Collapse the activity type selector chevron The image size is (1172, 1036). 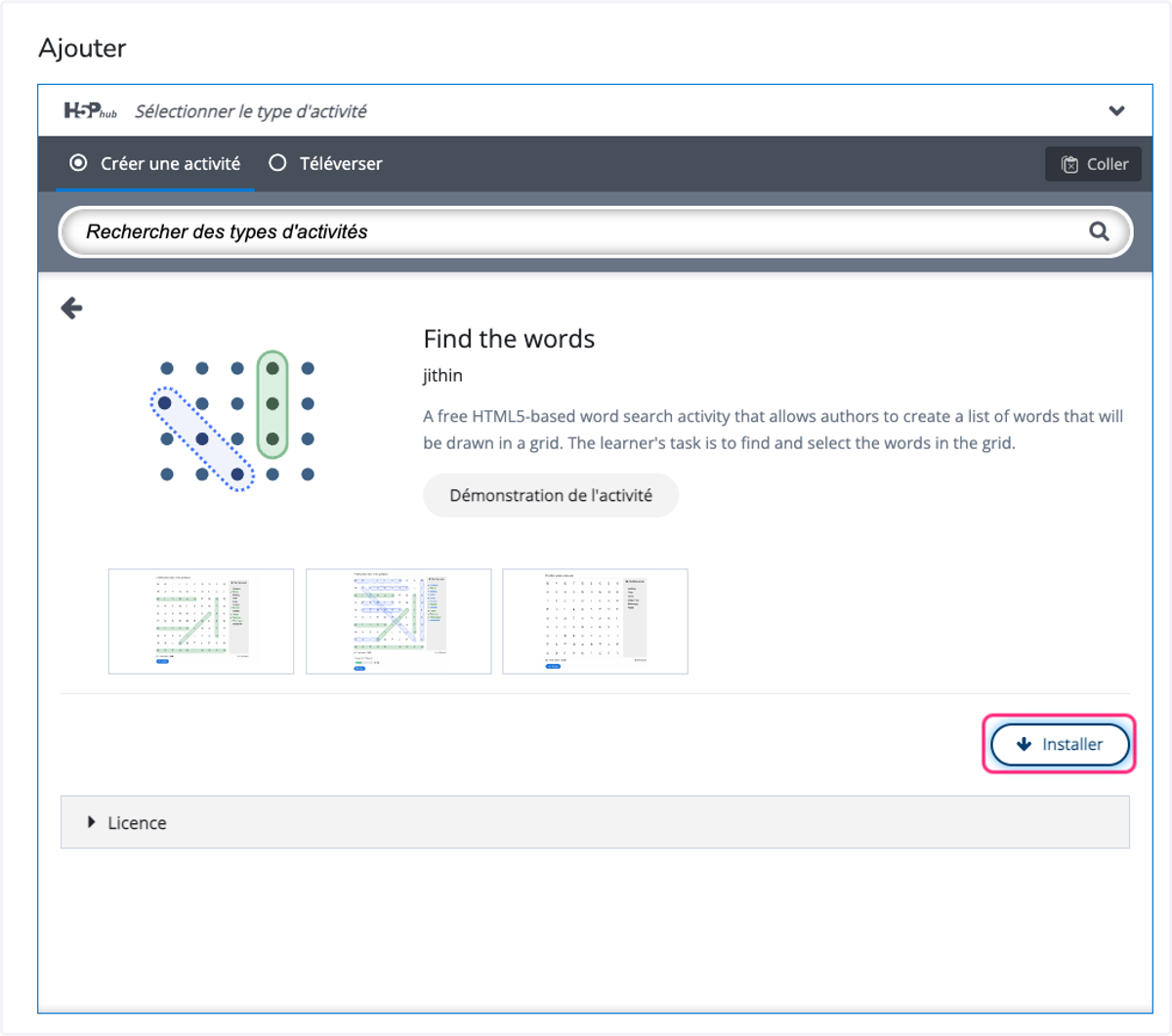(x=1116, y=110)
